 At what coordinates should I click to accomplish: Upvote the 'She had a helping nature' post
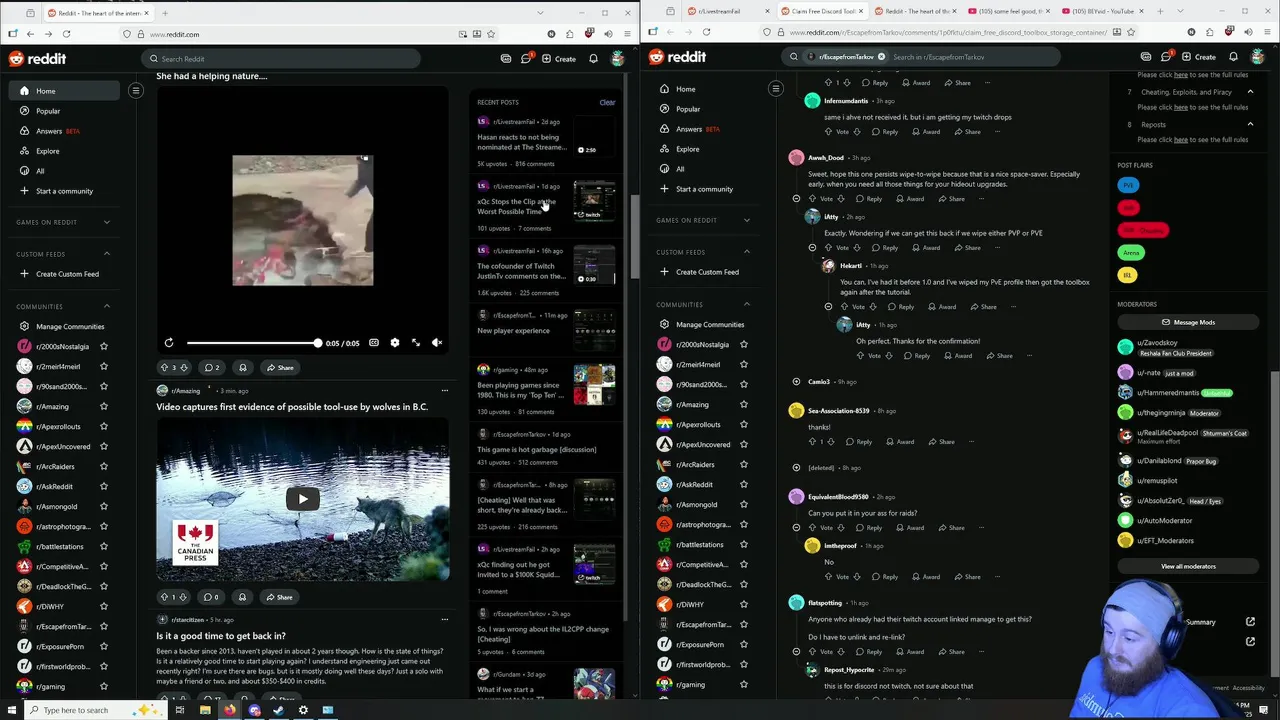(165, 367)
